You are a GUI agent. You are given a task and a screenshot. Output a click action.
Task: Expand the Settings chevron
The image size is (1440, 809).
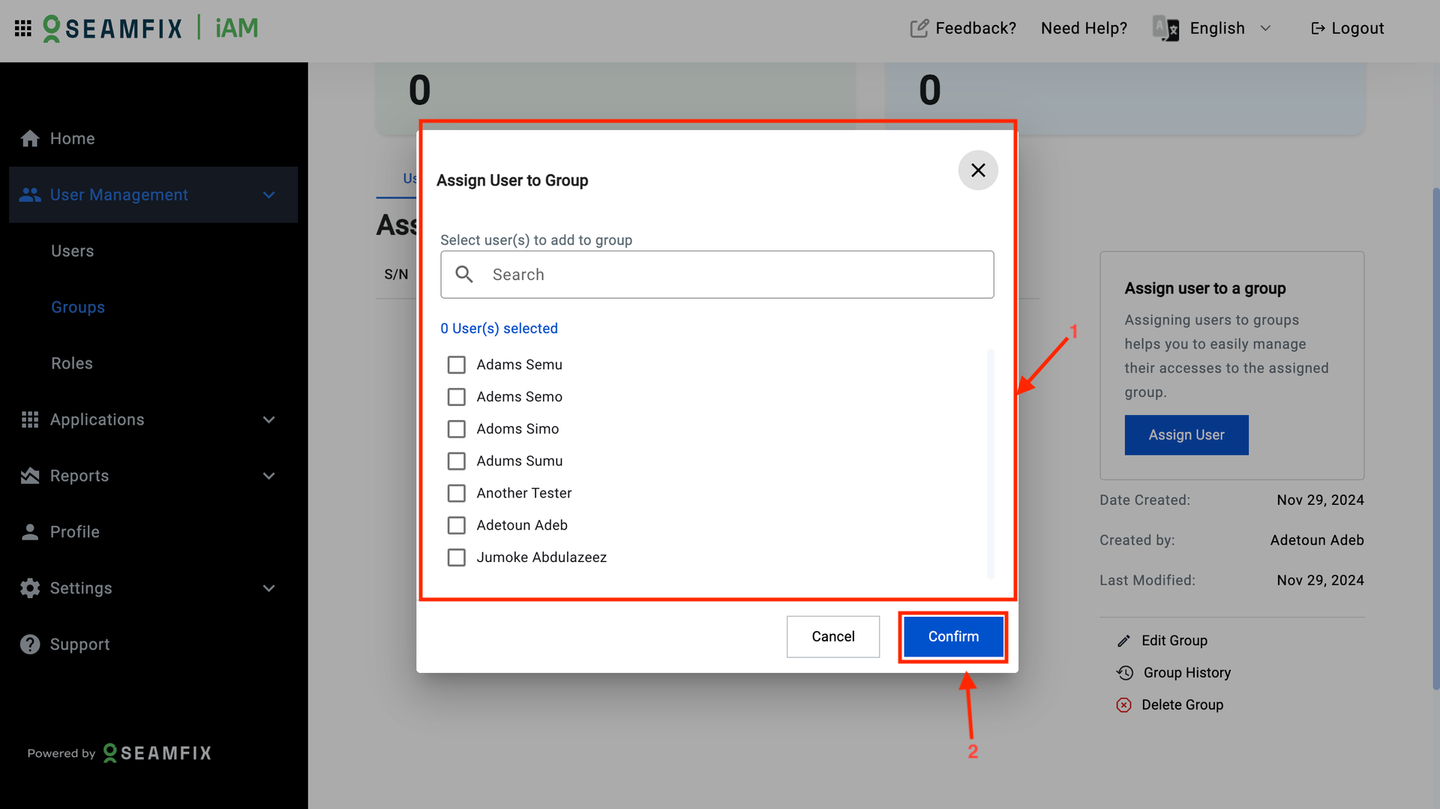click(x=269, y=588)
